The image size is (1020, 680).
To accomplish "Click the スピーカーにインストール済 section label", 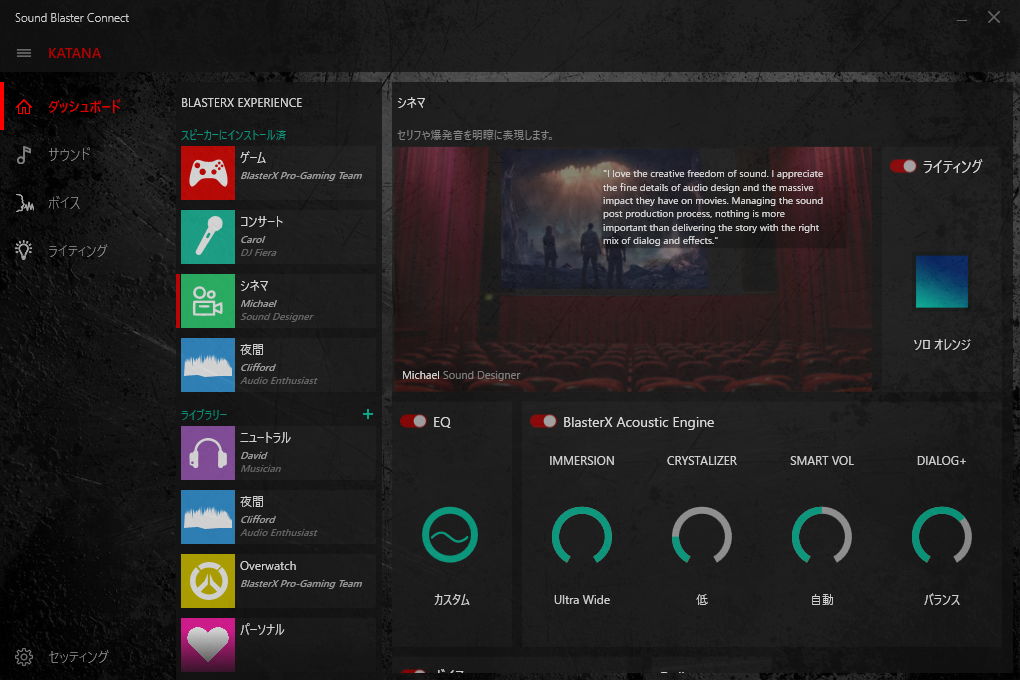I will click(234, 135).
